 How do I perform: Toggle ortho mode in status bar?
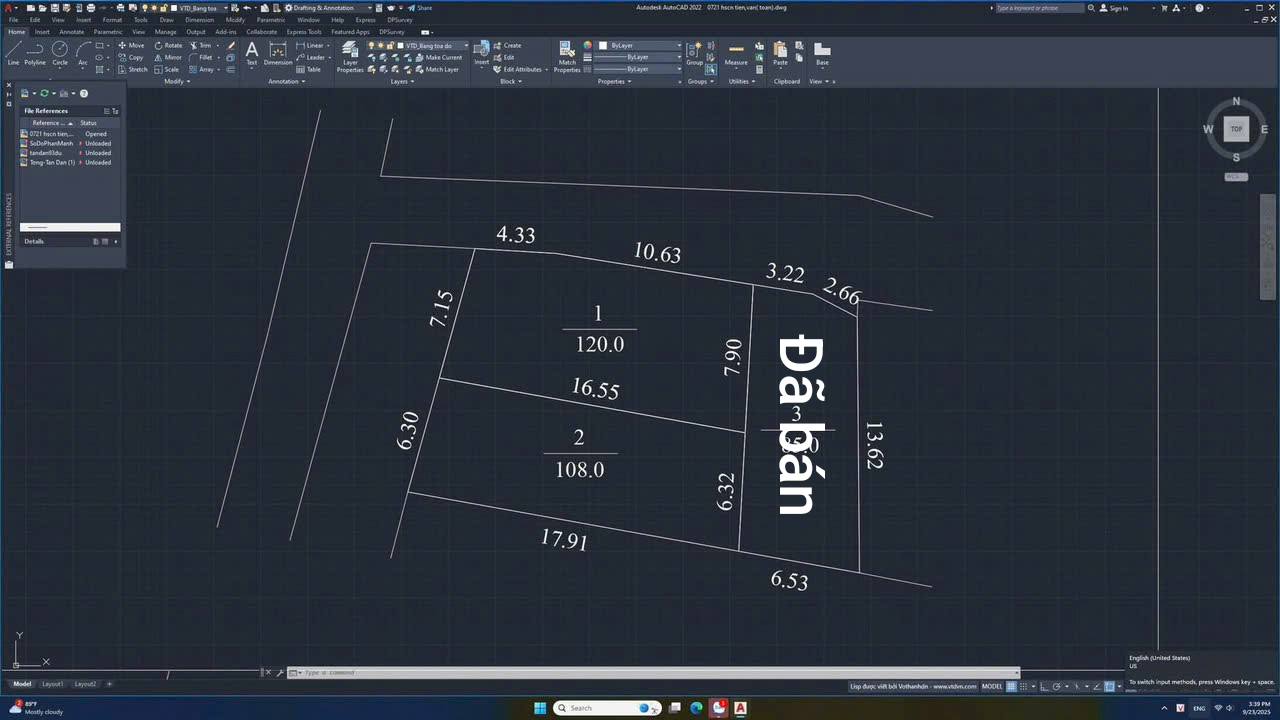pyautogui.click(x=1045, y=687)
